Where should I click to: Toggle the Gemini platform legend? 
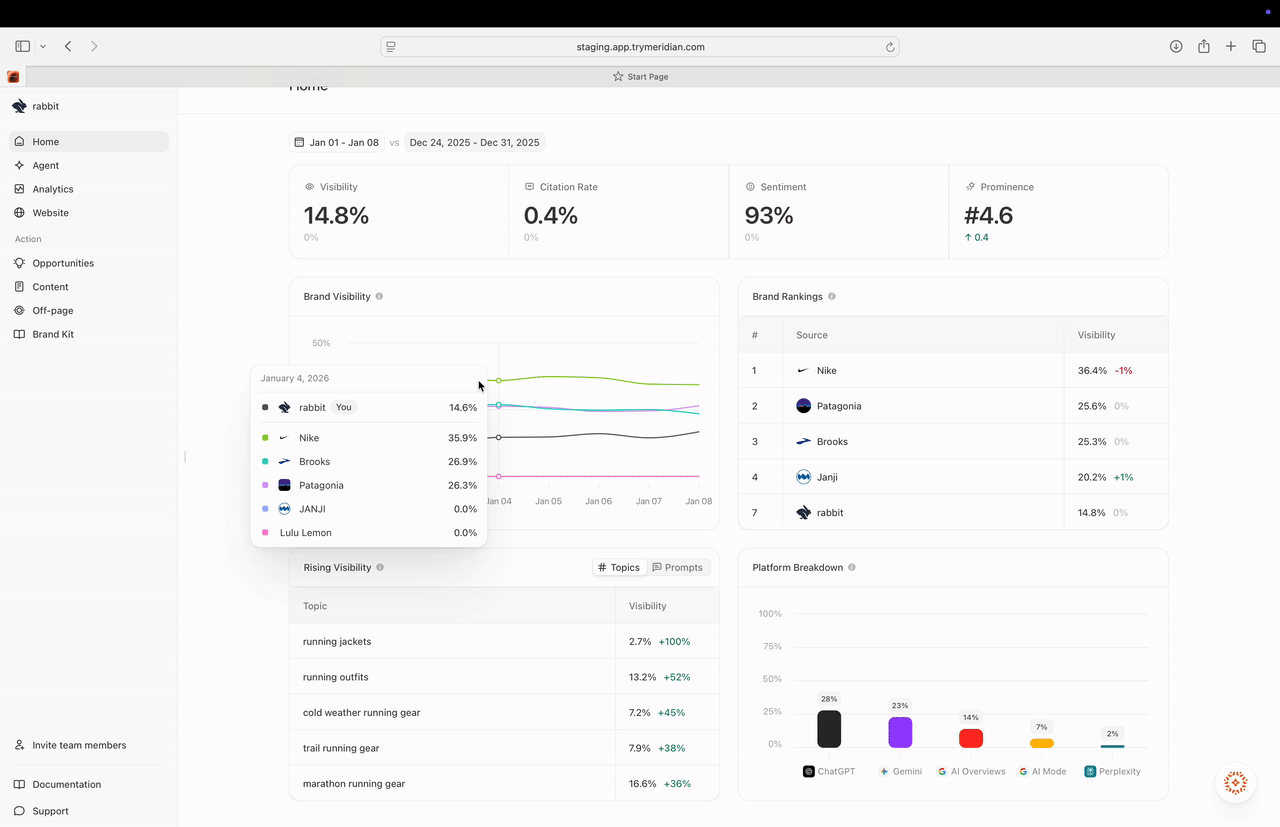[900, 771]
